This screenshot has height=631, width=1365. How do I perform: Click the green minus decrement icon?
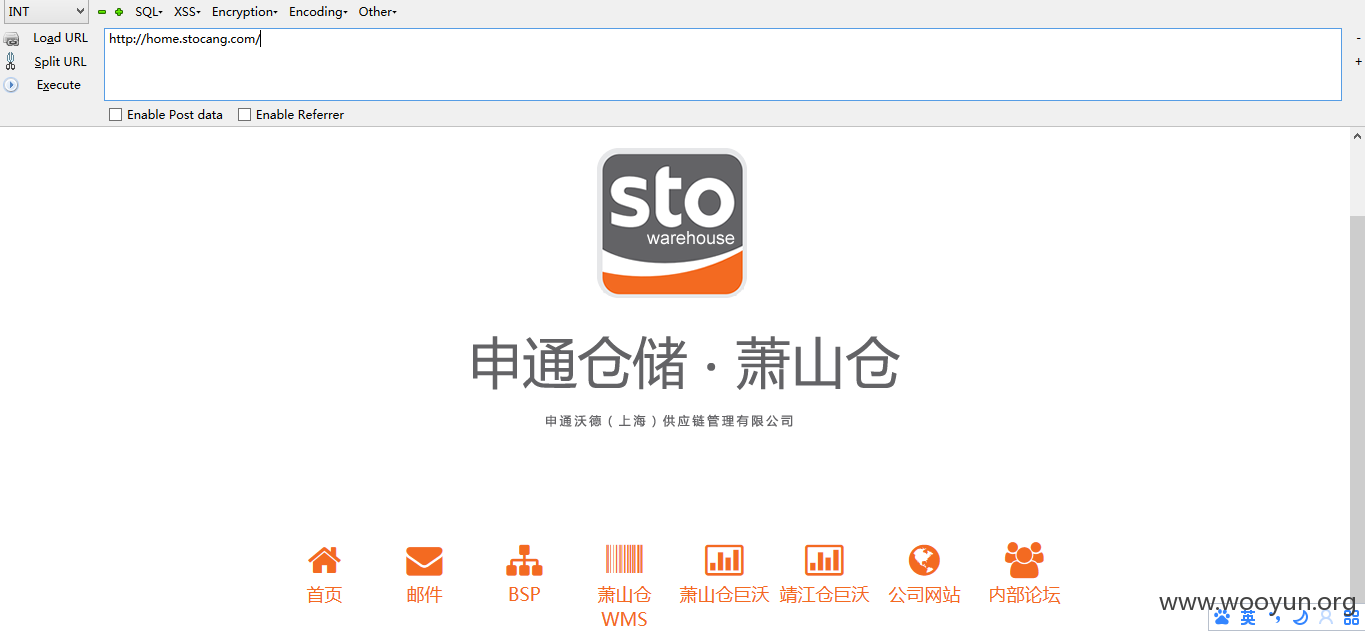pos(102,12)
